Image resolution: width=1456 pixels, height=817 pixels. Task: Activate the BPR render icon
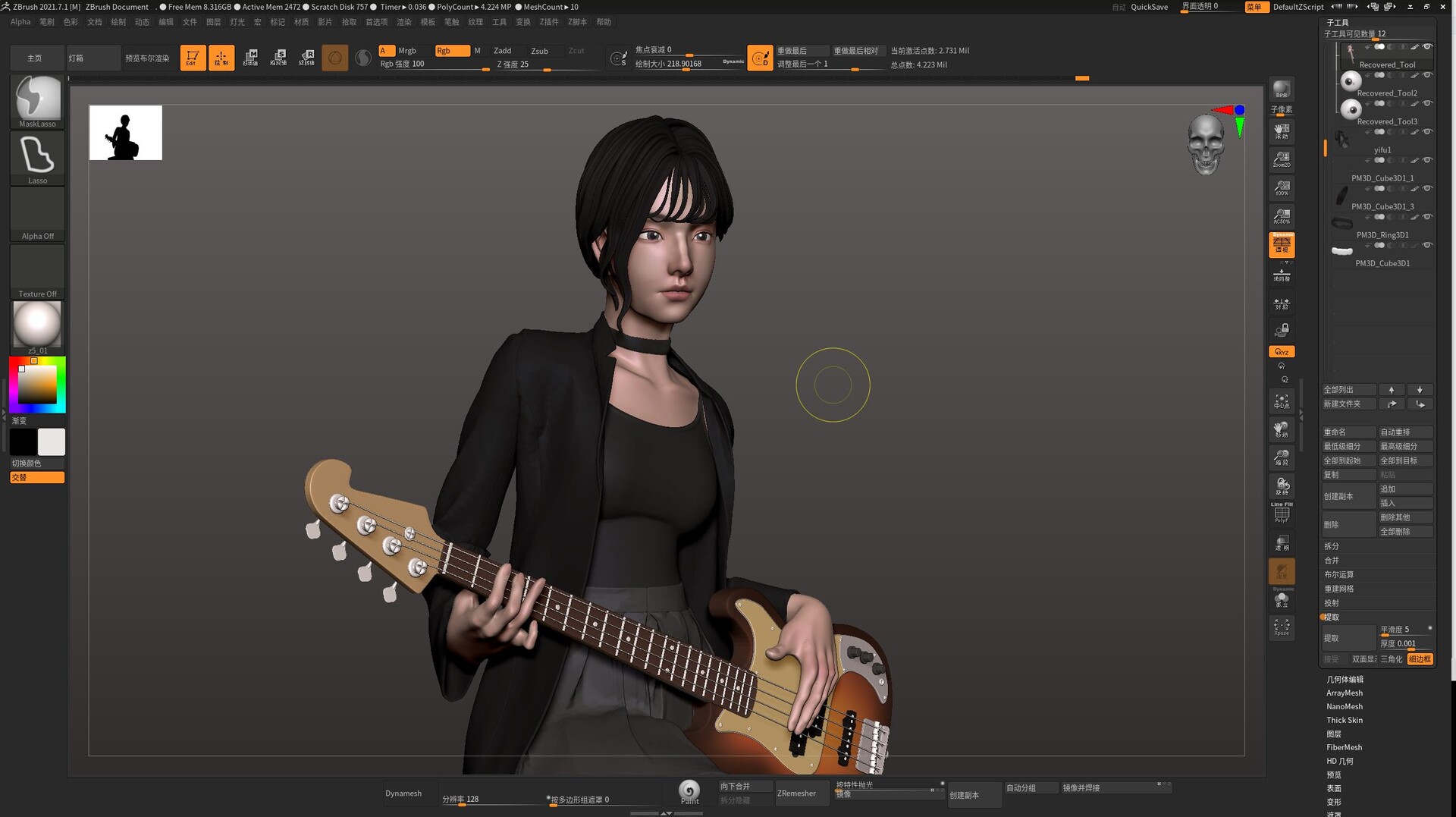pos(1282,89)
